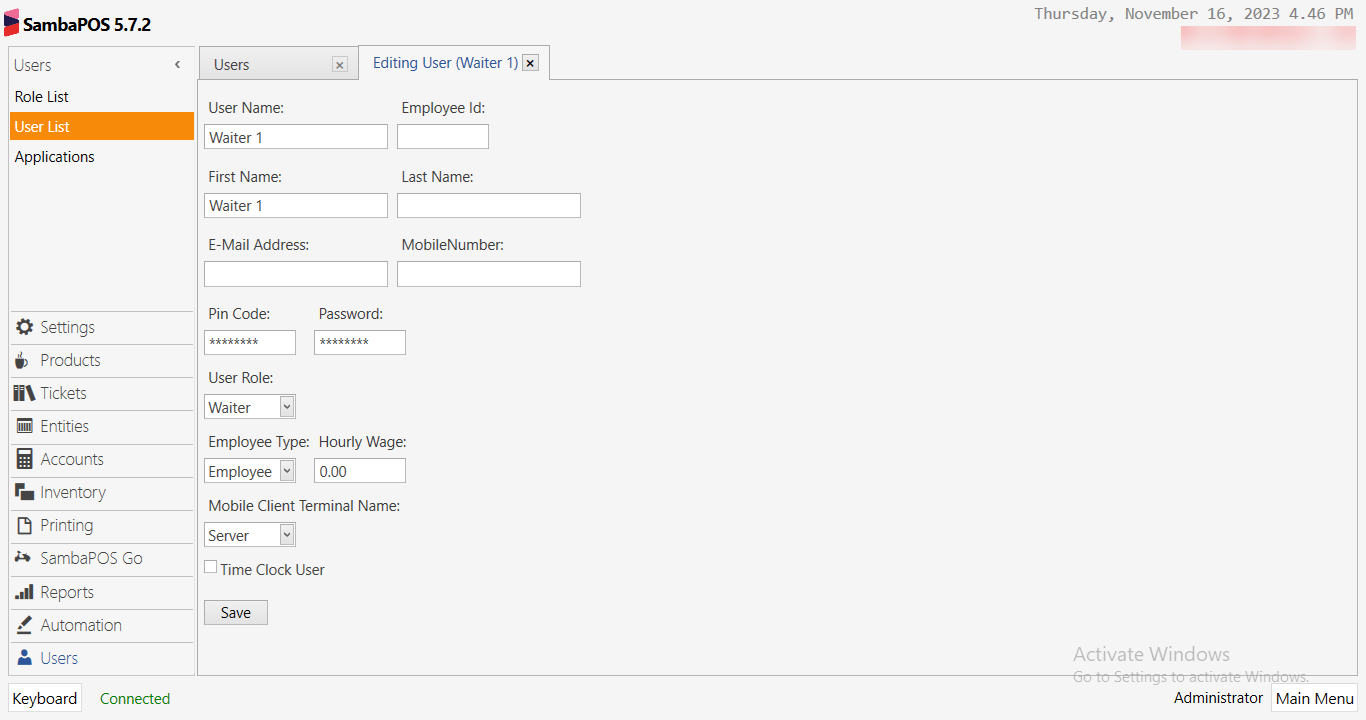Open the Main Menu
This screenshot has width=1366, height=720.
point(1314,698)
